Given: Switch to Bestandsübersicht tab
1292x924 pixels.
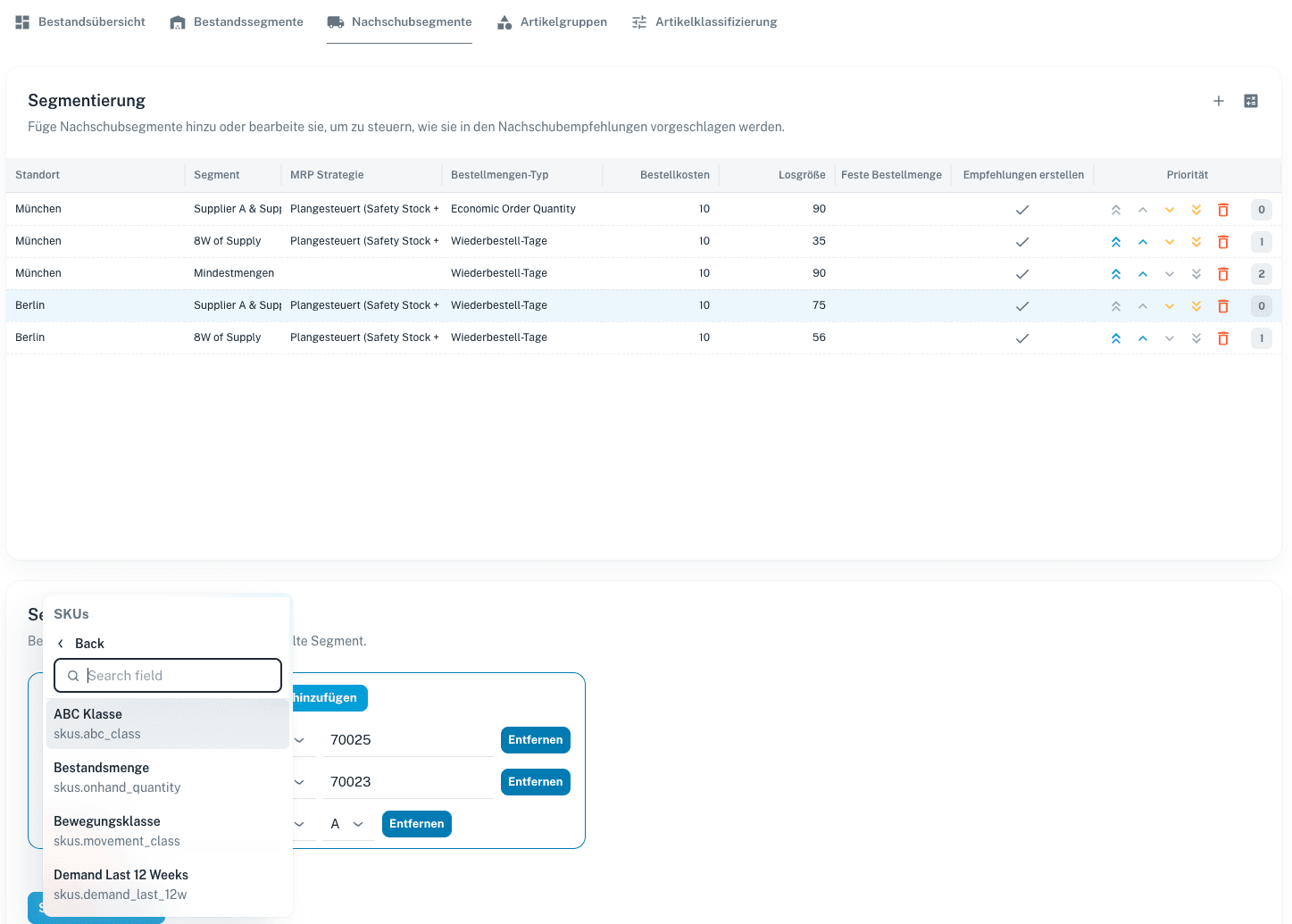Looking at the screenshot, I should coord(79,21).
